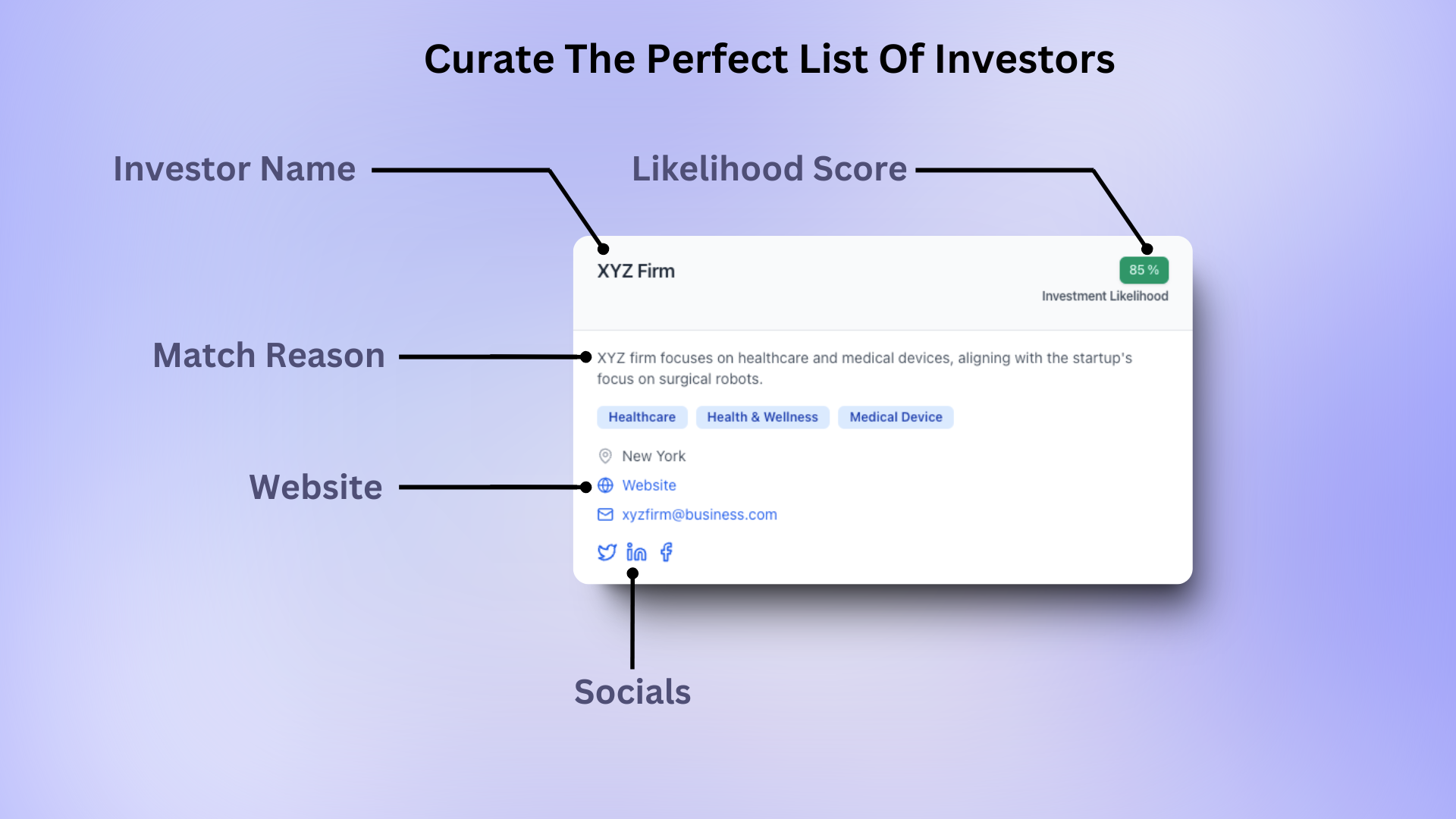Viewport: 1456px width, 819px height.
Task: Click the Curate The Perfect List heading
Action: (x=769, y=59)
